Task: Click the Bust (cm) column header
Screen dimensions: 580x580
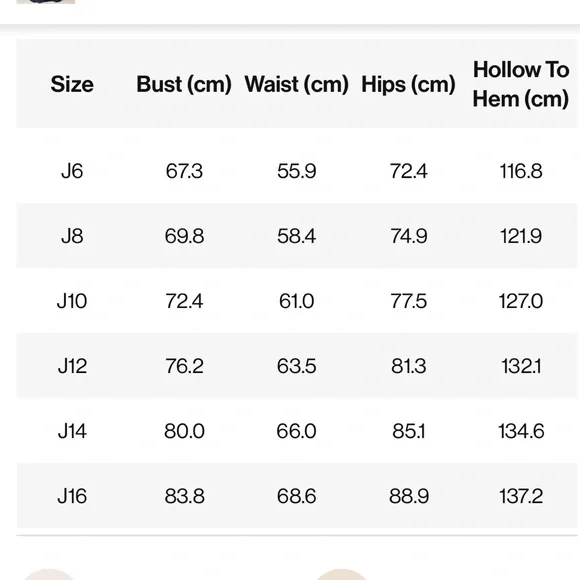Action: (184, 84)
